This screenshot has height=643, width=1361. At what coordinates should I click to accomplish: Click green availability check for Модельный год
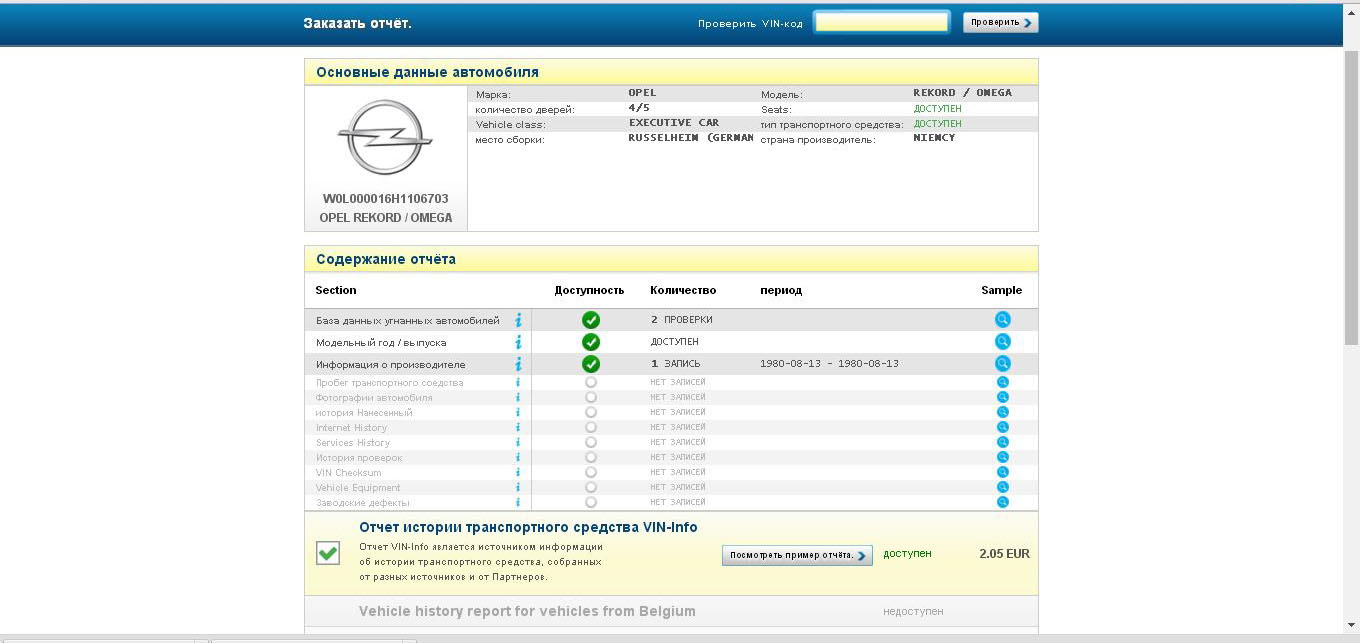pyautogui.click(x=591, y=342)
